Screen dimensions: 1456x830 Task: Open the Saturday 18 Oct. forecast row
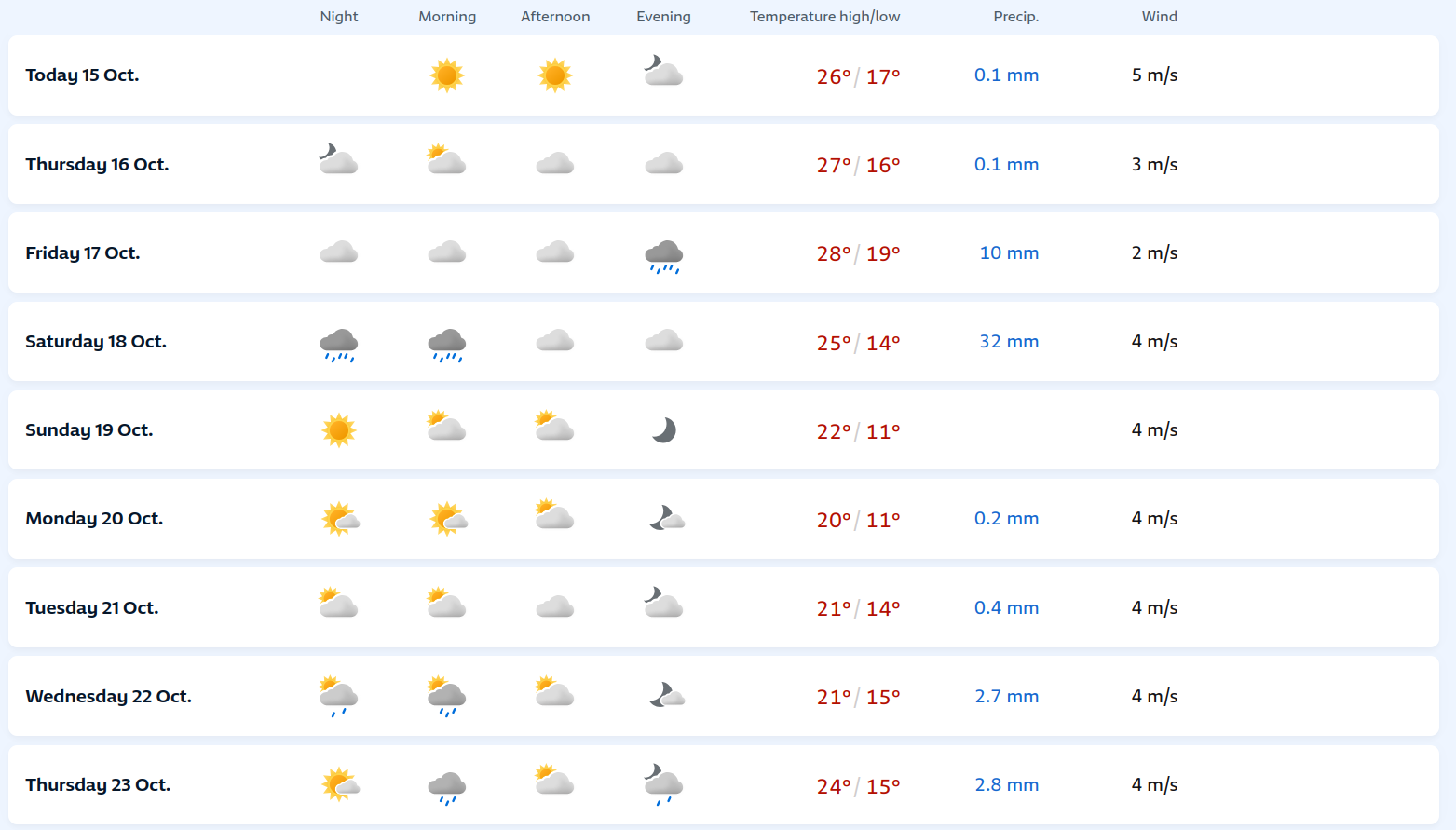[724, 342]
